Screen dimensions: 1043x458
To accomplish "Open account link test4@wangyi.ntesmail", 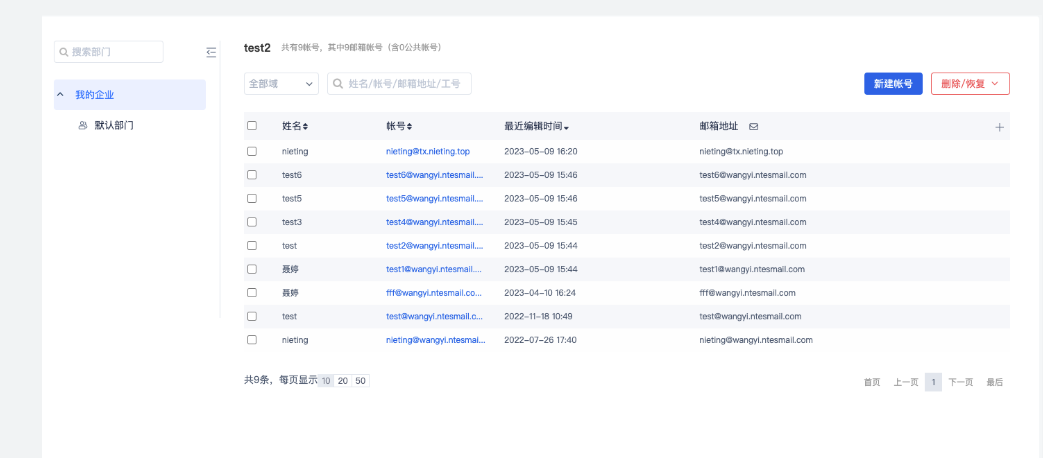I will click(434, 222).
